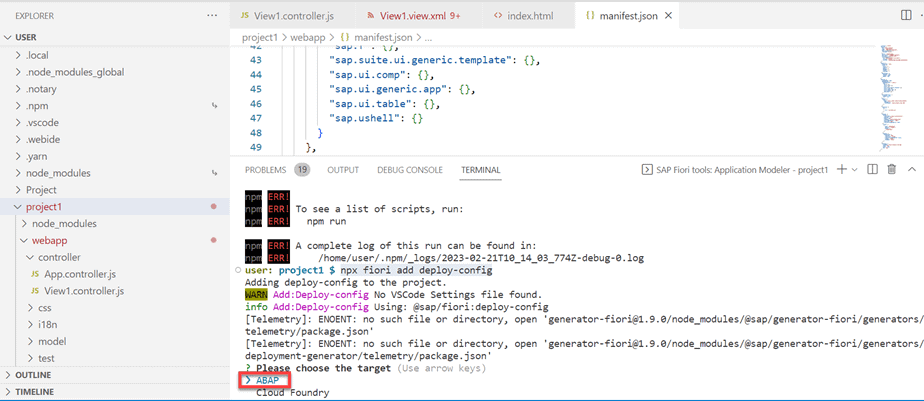Select the TERMINAL panel tab

coord(481,170)
